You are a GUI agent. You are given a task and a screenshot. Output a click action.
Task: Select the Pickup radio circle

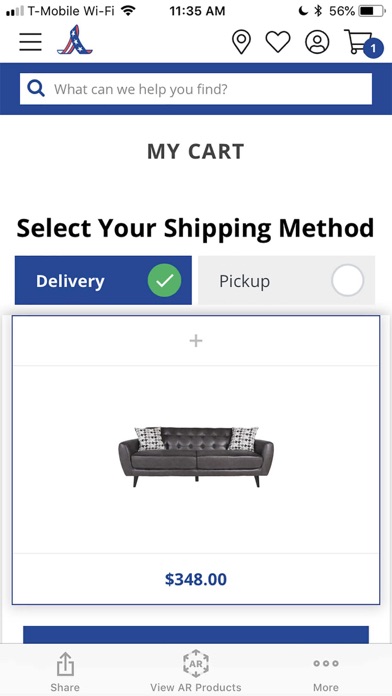coord(348,281)
